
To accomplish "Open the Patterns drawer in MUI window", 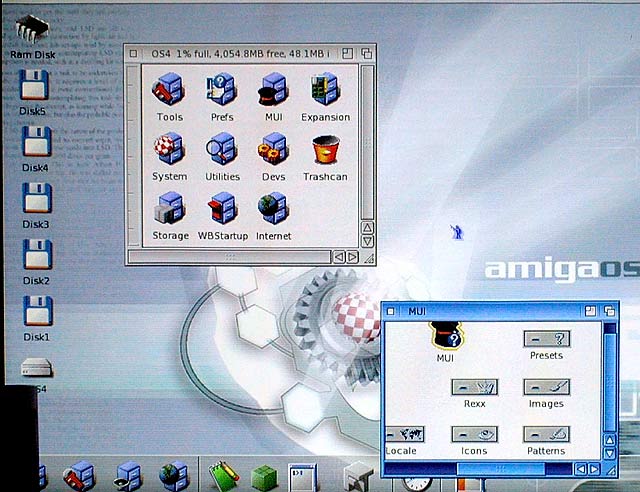I will coord(547,434).
